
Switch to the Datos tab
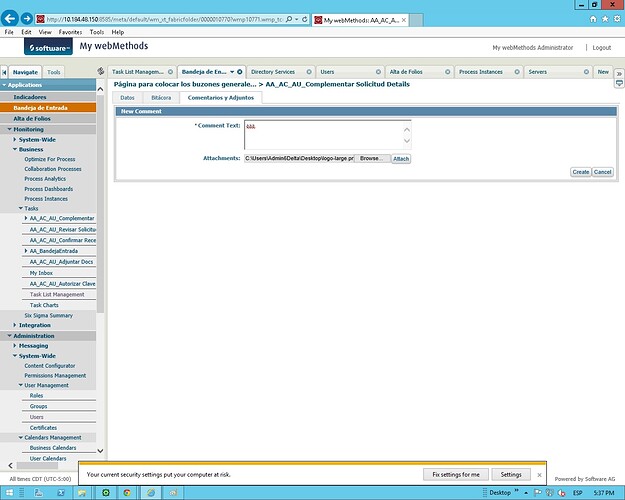point(127,98)
